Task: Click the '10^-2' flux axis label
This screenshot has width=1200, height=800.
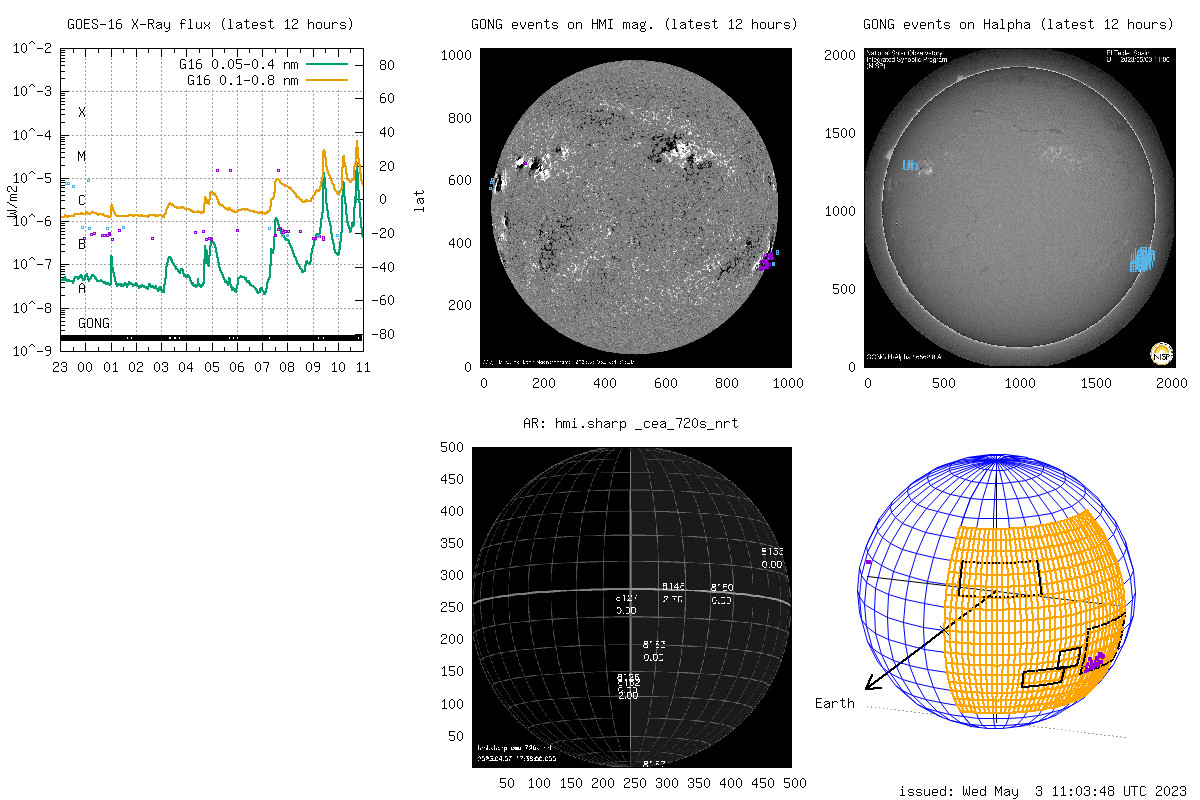Action: 33,47
